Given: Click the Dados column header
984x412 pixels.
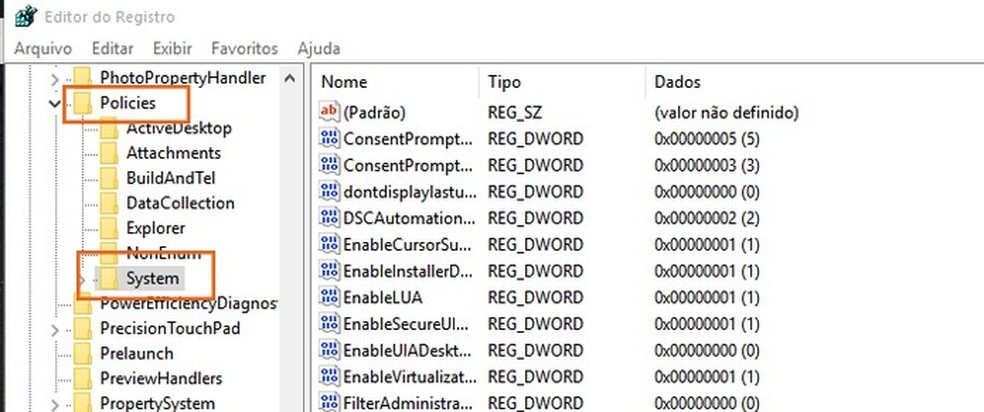Looking at the screenshot, I should click(677, 82).
